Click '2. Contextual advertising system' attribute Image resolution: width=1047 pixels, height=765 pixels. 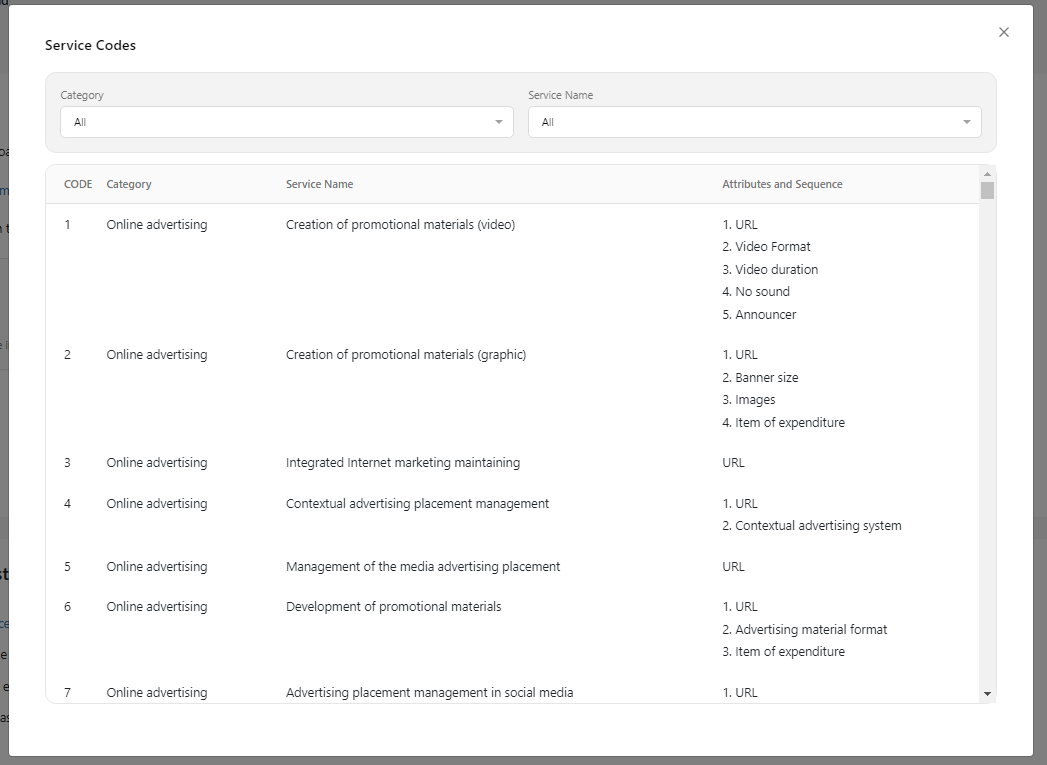click(x=811, y=526)
